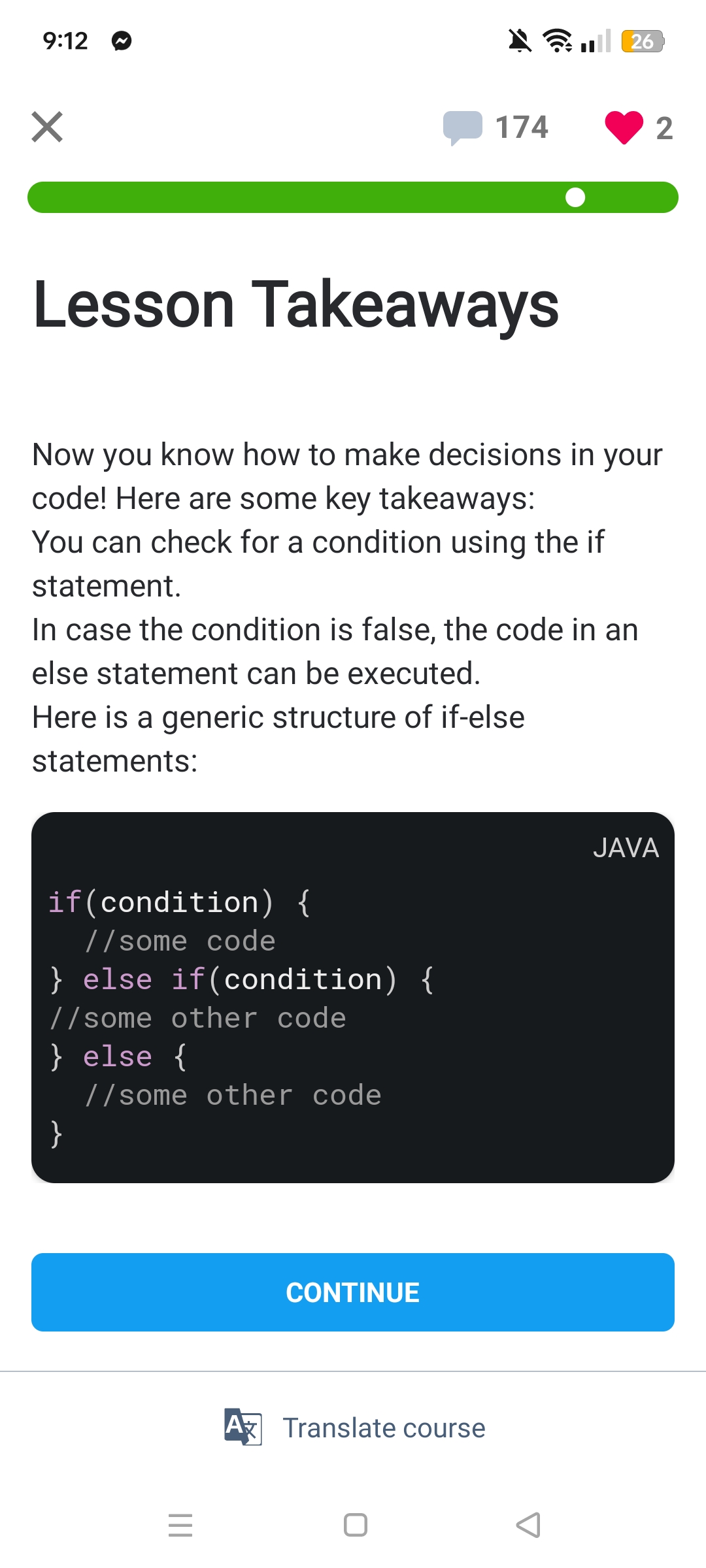This screenshot has height=1568, width=706.
Task: Tap the Wi-Fi status icon
Action: point(558,41)
